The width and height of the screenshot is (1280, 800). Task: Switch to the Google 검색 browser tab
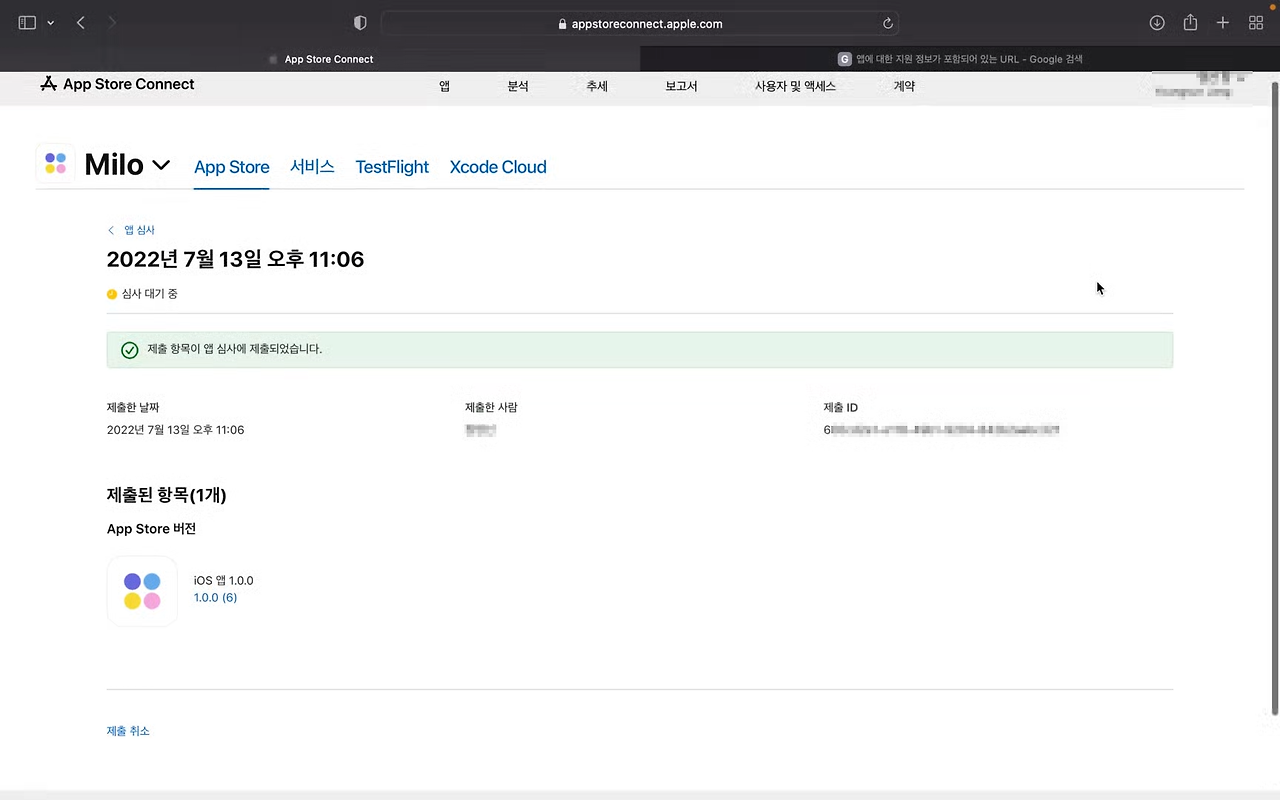(x=960, y=59)
